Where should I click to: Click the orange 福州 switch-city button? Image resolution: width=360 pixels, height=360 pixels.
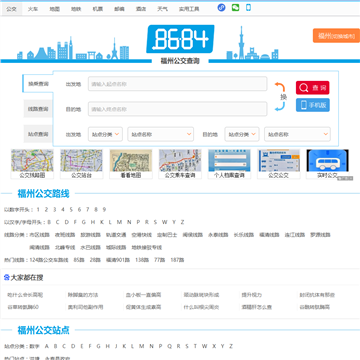click(x=336, y=36)
